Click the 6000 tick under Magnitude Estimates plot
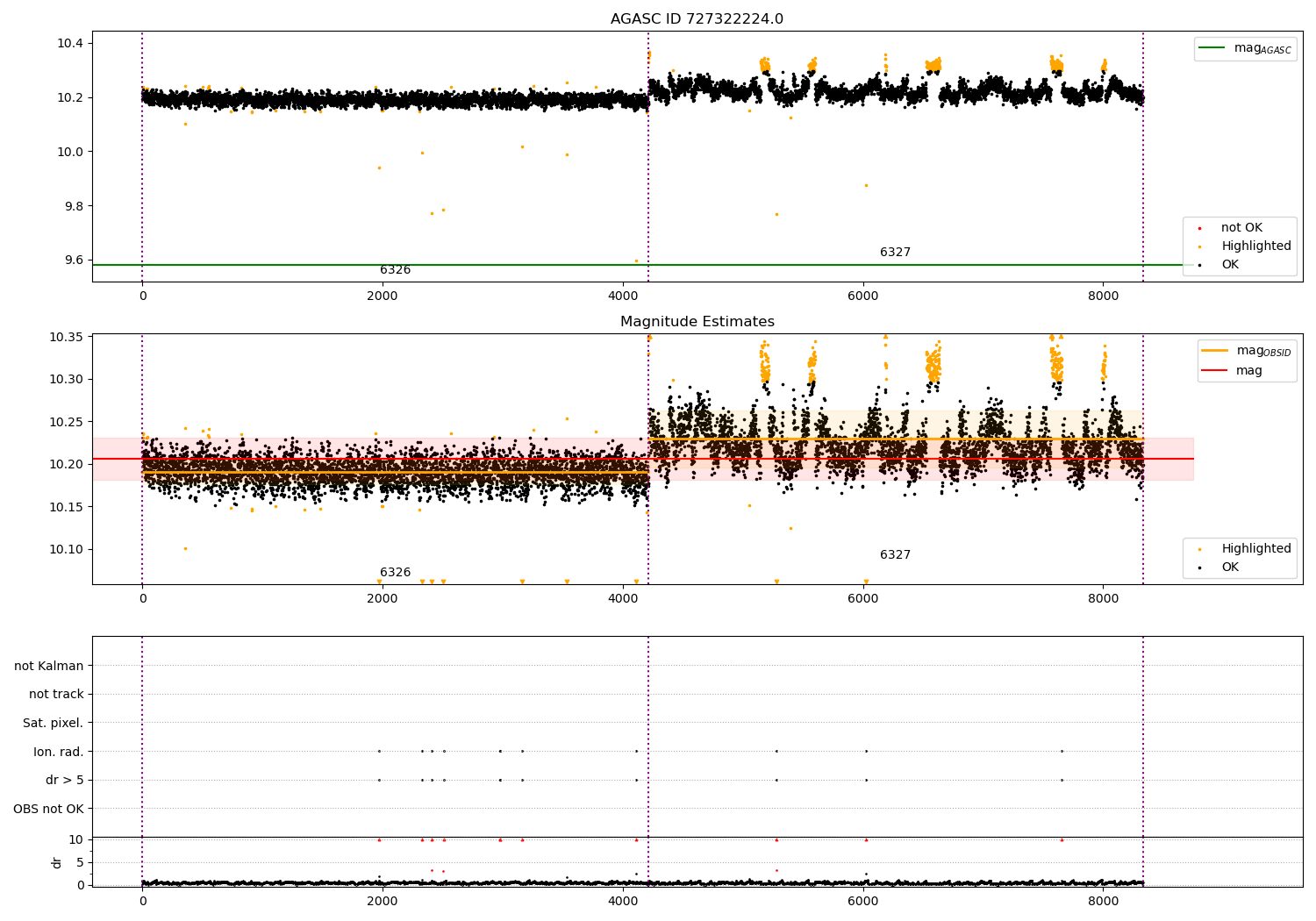 [863, 599]
